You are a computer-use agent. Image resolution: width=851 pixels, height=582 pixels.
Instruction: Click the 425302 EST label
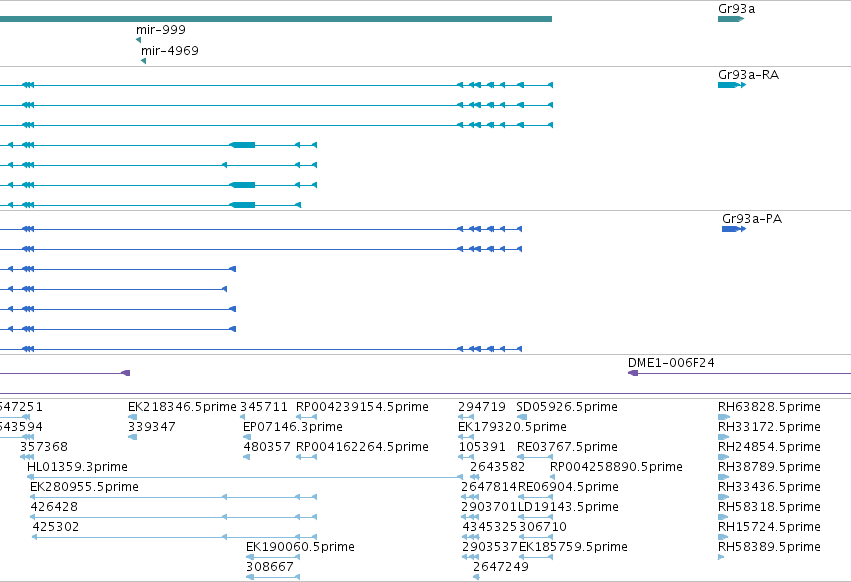click(x=56, y=527)
